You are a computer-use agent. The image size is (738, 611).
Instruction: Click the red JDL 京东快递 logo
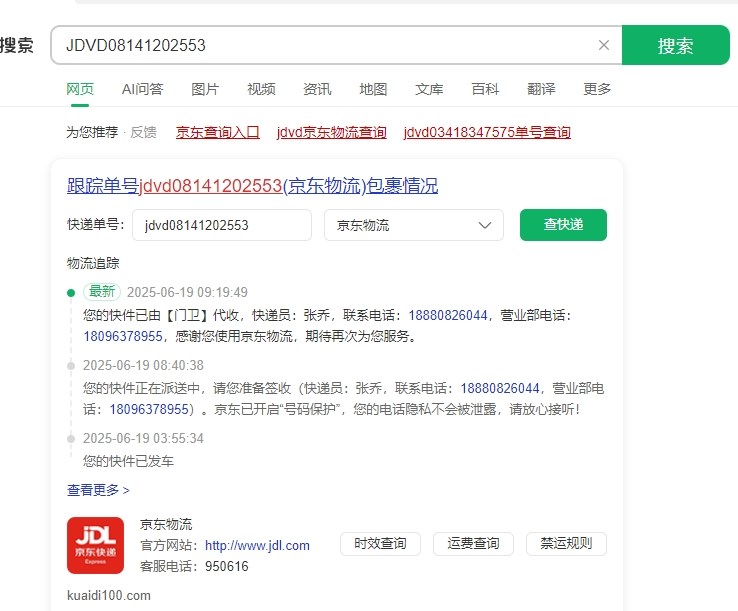coord(96,545)
